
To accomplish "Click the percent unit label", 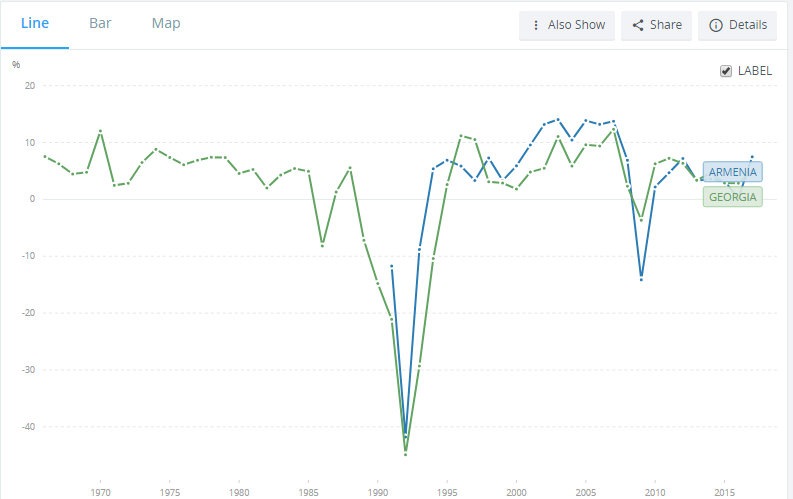I will [x=16, y=65].
